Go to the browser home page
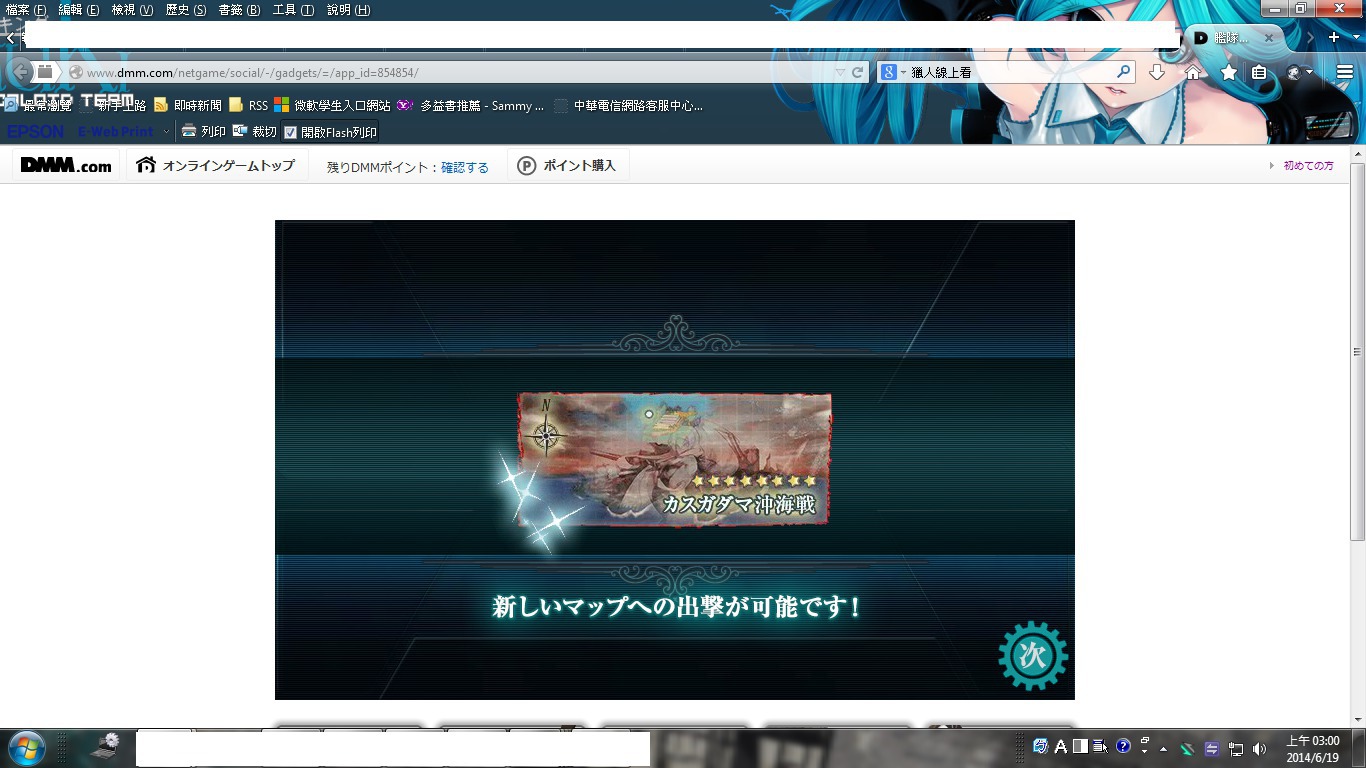The image size is (1366, 768). click(x=1193, y=72)
